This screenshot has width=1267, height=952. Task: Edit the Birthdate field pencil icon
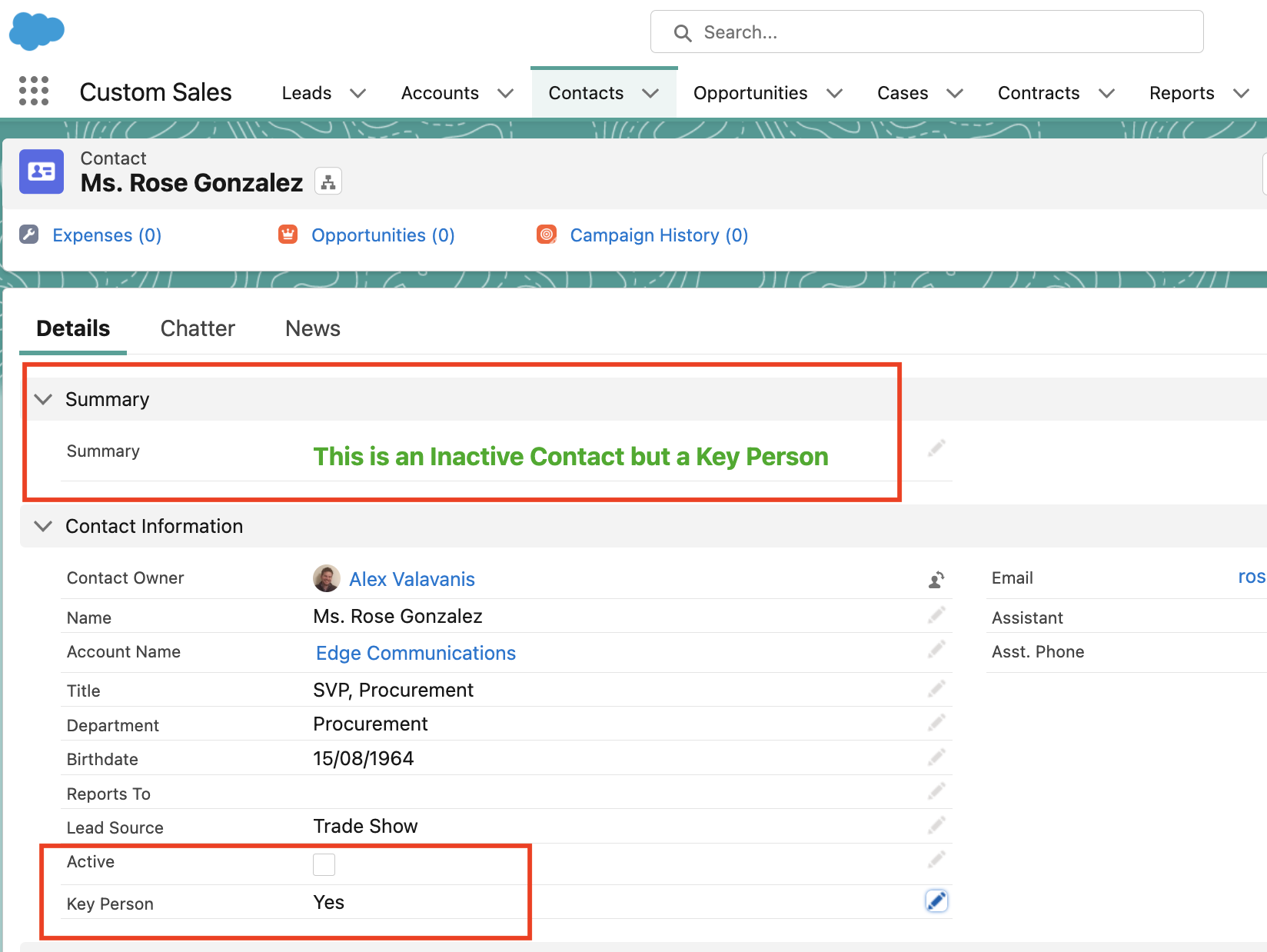click(936, 757)
